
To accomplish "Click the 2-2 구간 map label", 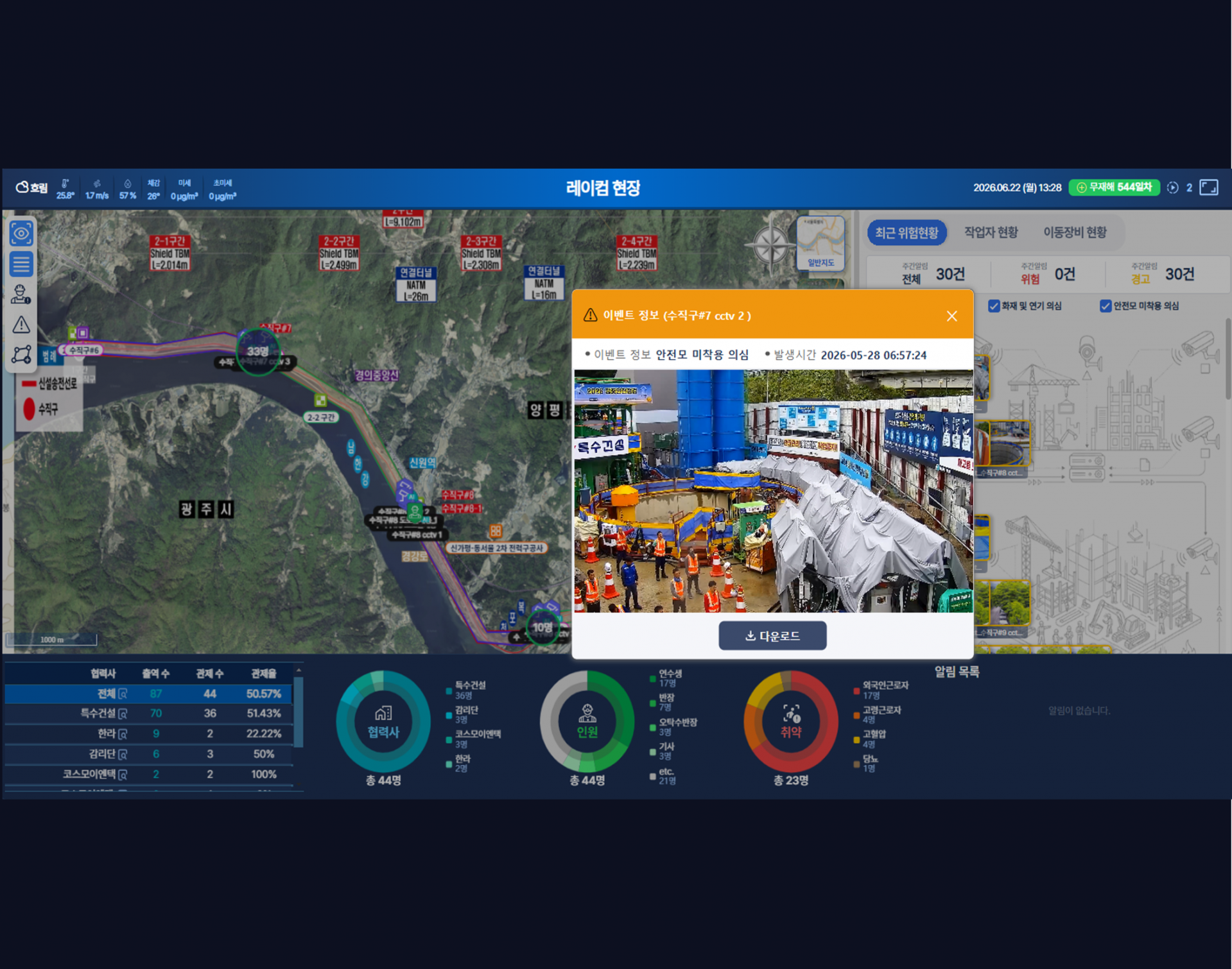I will click(321, 417).
